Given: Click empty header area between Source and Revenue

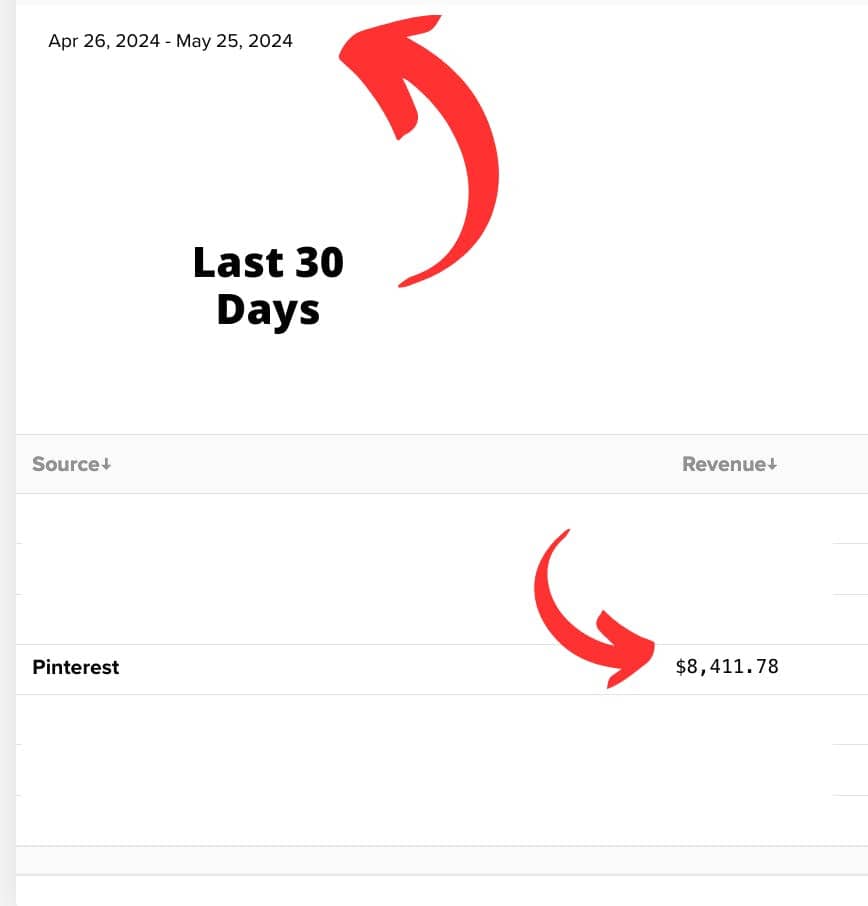Looking at the screenshot, I should coord(396,464).
